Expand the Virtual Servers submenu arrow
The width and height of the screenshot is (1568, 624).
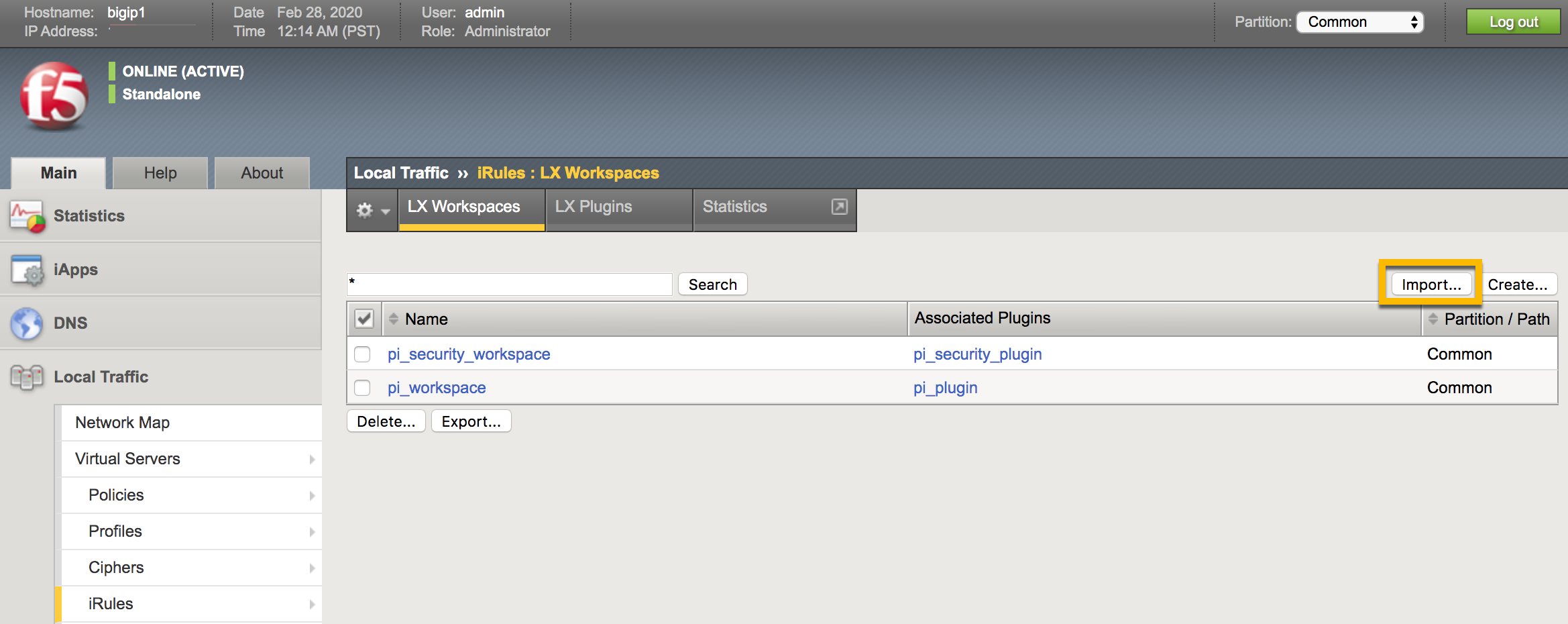[x=312, y=459]
